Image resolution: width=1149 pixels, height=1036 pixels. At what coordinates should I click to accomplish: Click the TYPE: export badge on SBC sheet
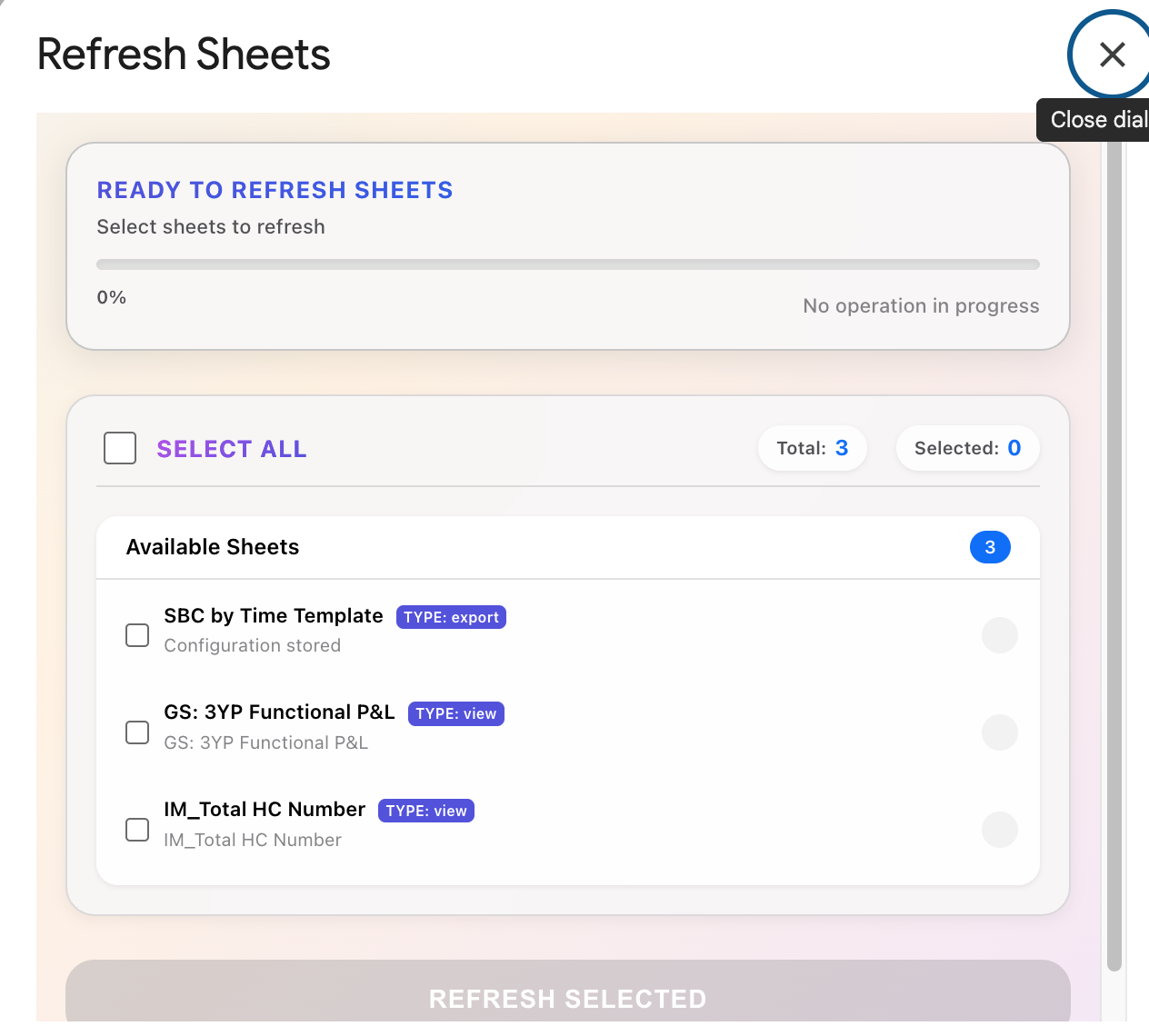[451, 617]
